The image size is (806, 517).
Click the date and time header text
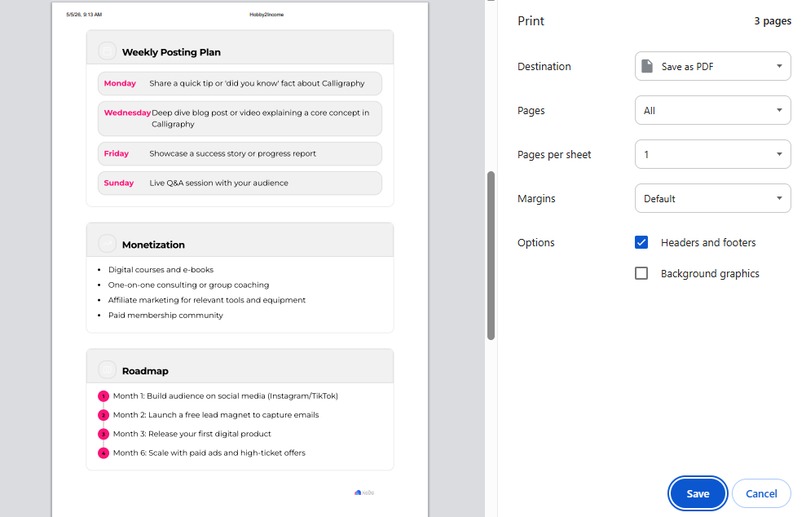pyautogui.click(x=84, y=14)
